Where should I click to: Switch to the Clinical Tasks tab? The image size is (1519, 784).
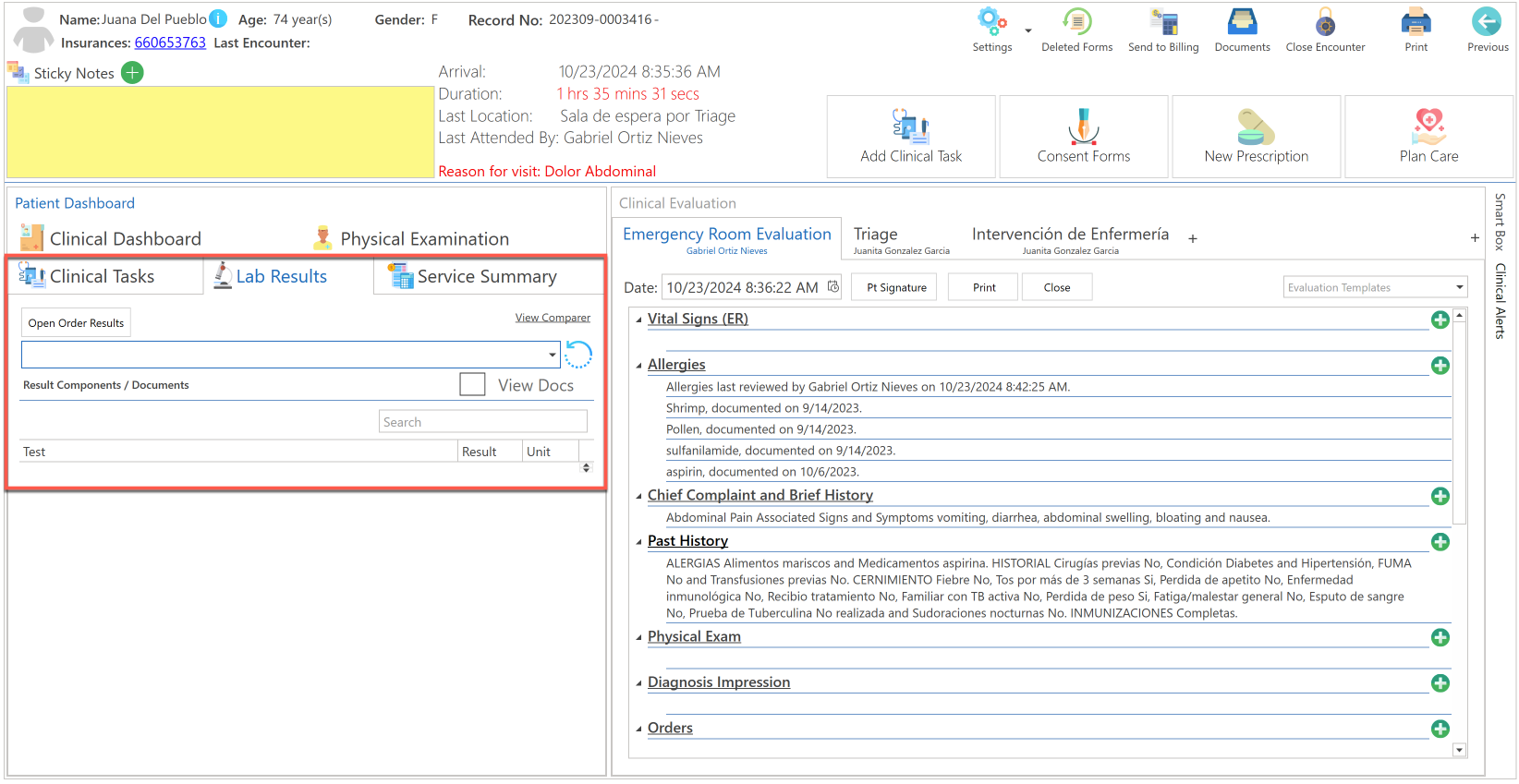point(105,276)
